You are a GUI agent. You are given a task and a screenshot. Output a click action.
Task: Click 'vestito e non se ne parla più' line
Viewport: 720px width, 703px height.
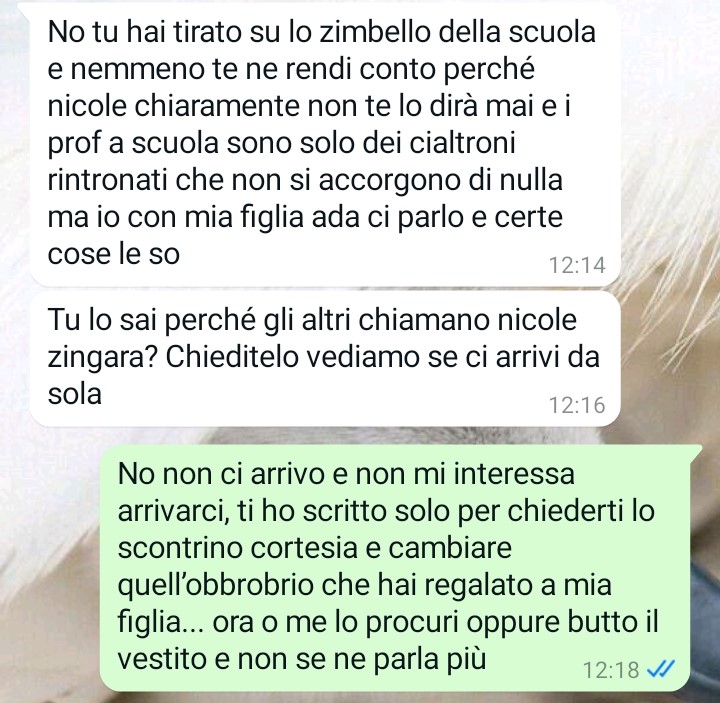tap(302, 660)
